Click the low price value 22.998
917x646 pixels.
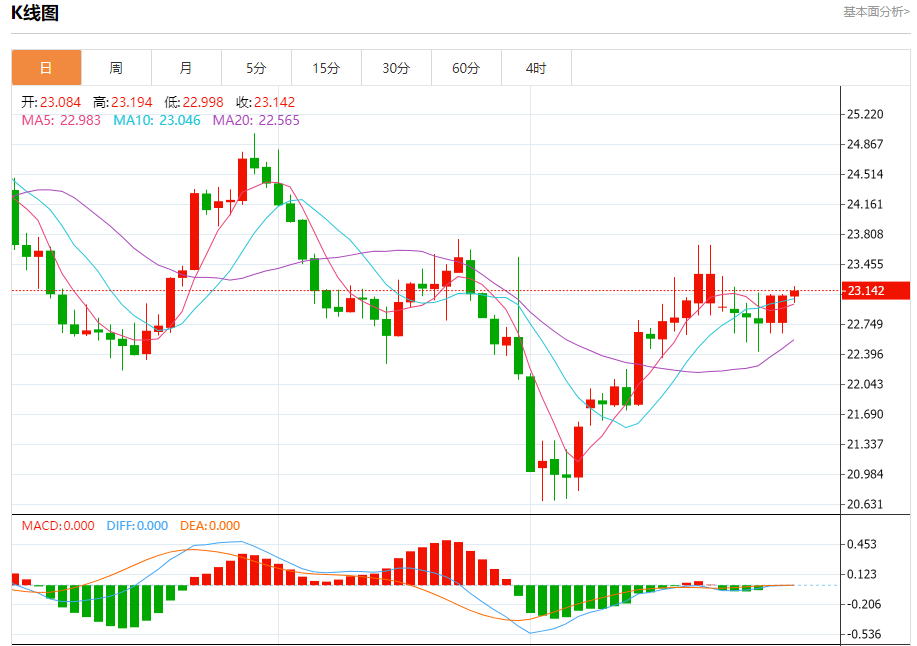tap(203, 102)
